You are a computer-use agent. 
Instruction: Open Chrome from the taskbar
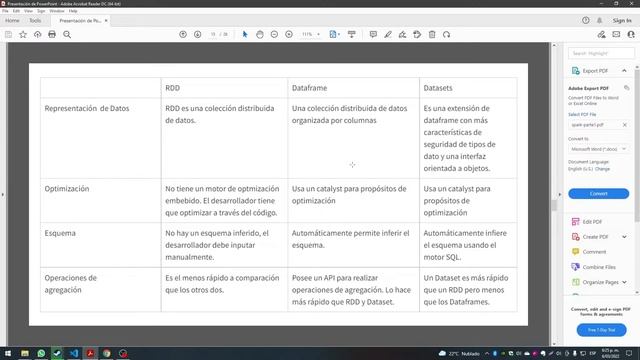(x=107, y=353)
